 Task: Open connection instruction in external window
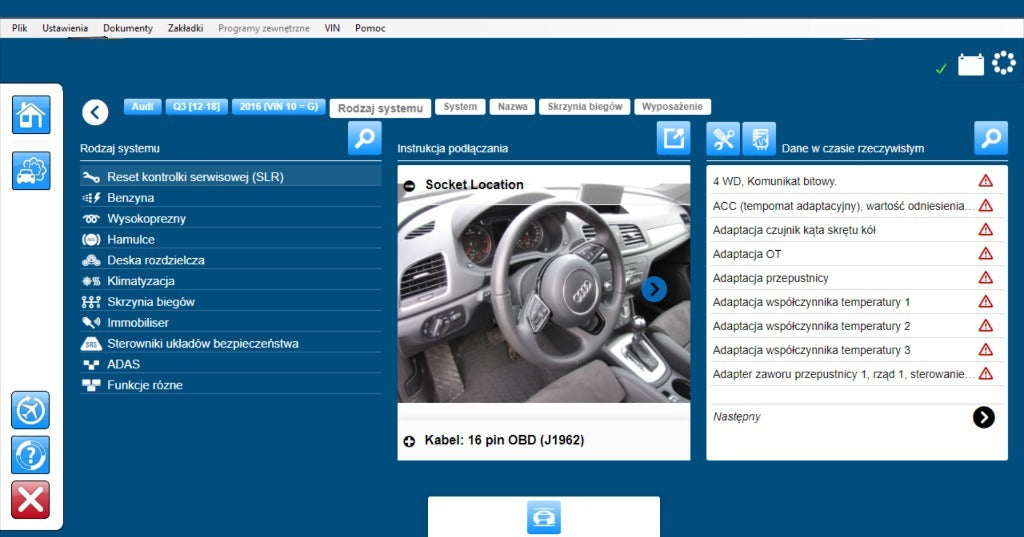tap(673, 138)
